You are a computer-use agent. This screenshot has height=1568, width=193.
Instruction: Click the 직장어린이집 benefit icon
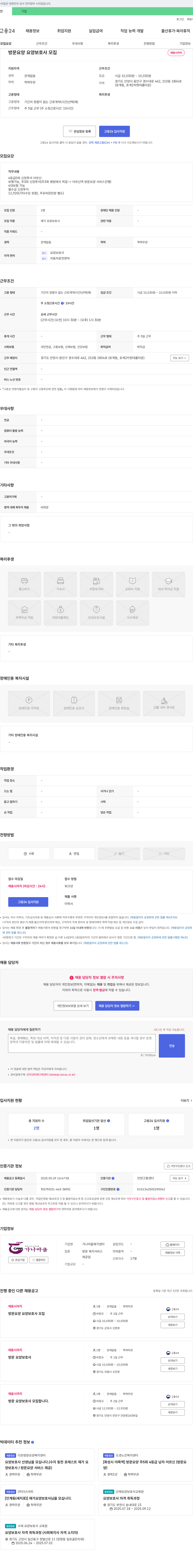pyautogui.click(x=61, y=613)
